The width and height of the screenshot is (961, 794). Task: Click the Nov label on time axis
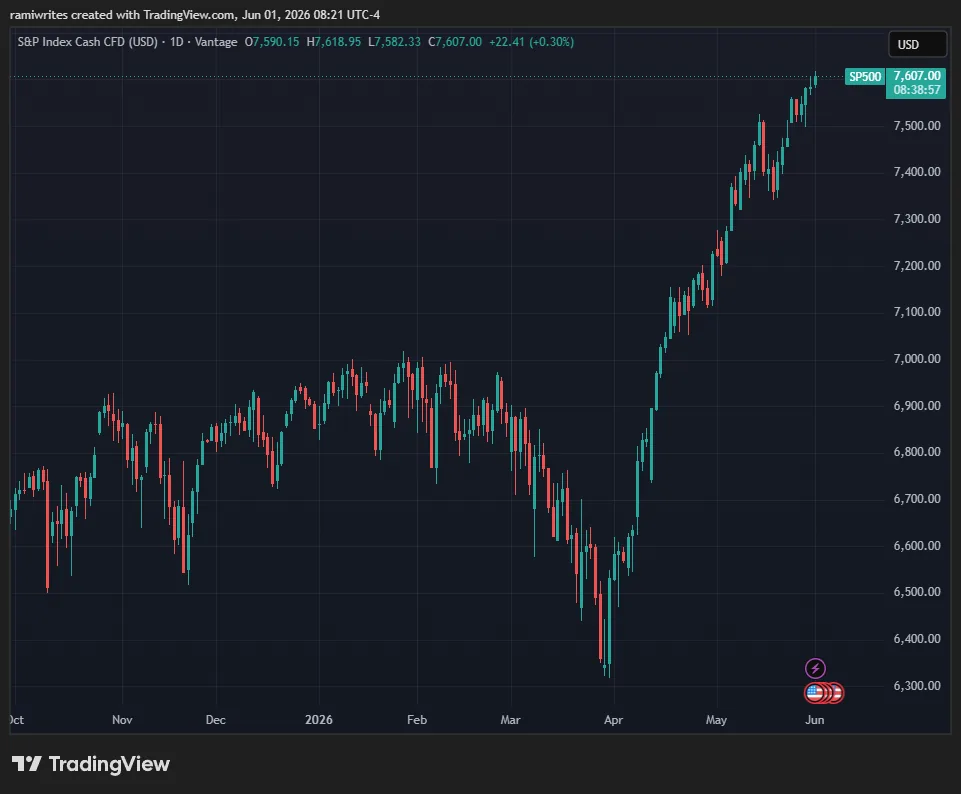point(122,719)
